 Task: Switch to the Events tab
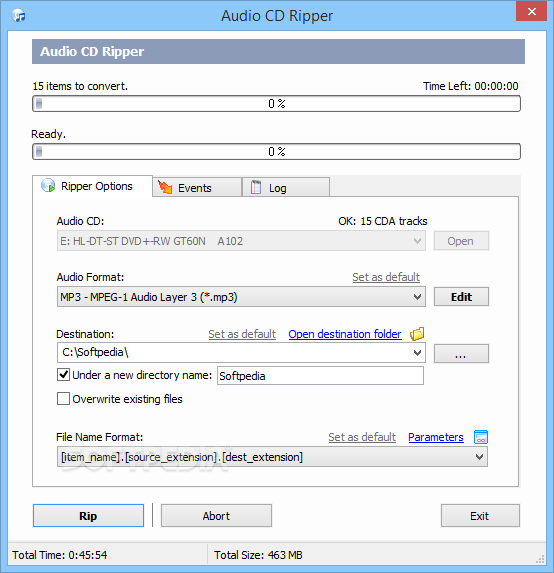(x=197, y=187)
